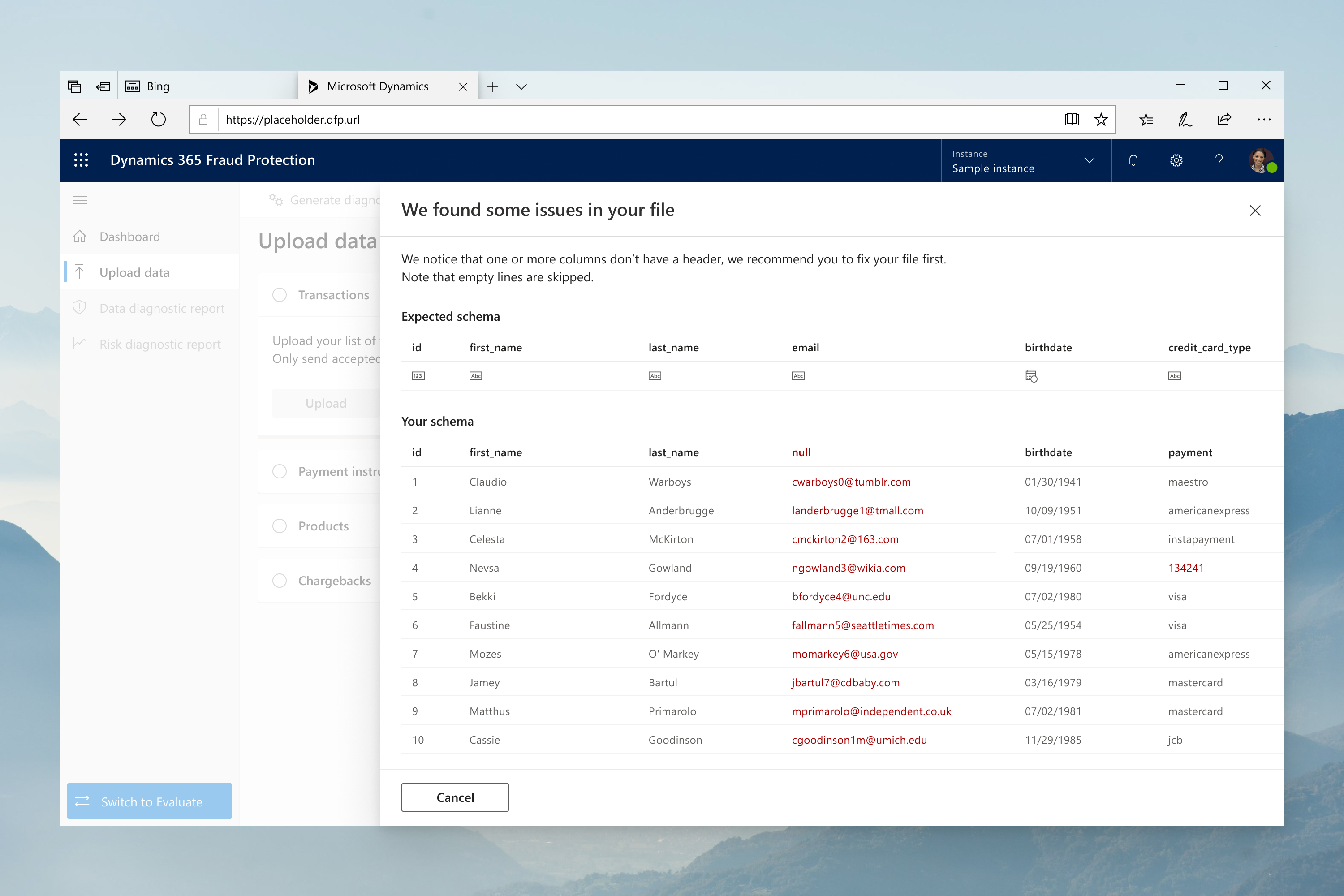The height and width of the screenshot is (896, 1344).
Task: Click the Risk diagnostic report chart icon
Action: (x=80, y=344)
